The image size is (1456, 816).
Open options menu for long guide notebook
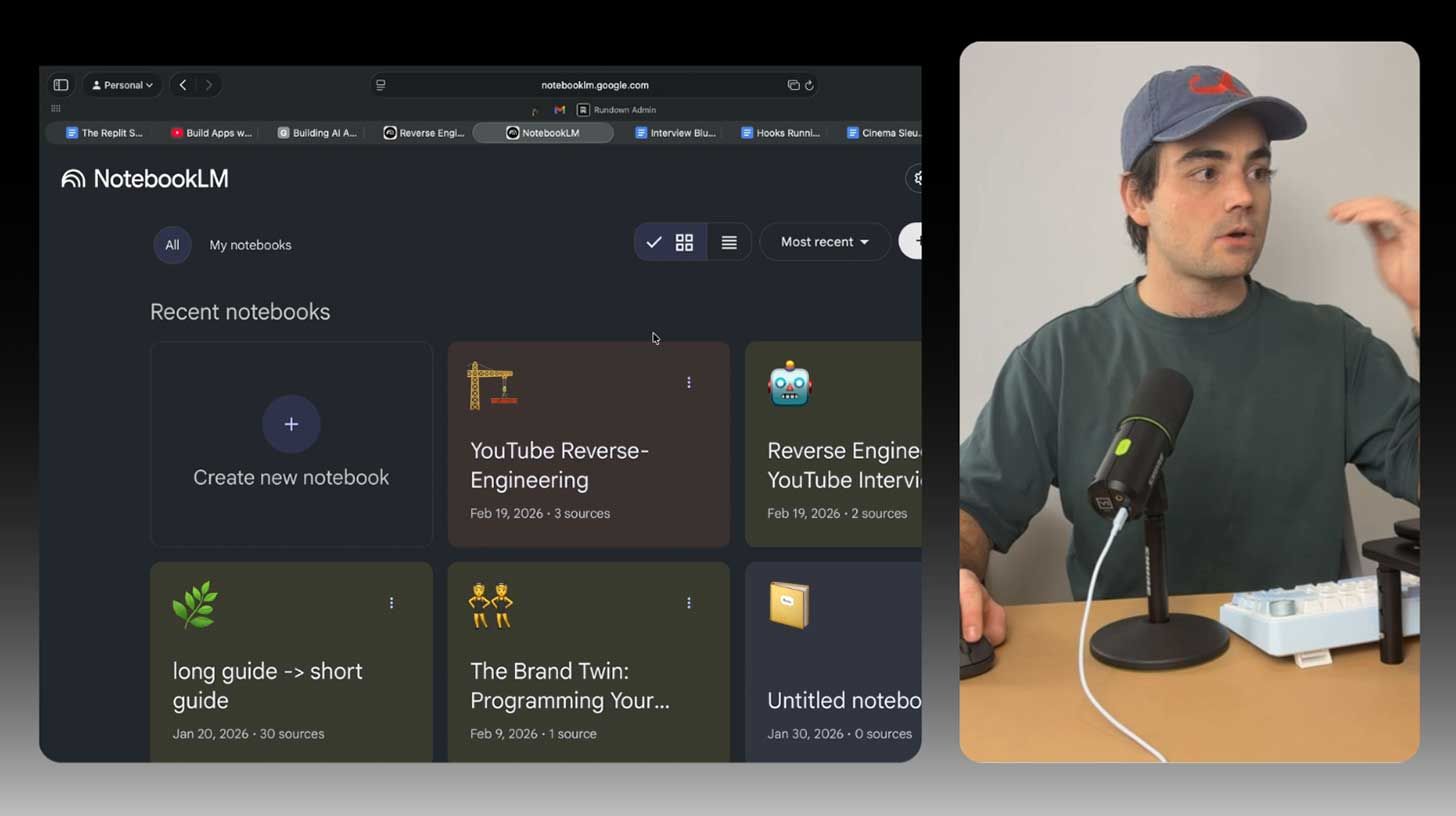pos(391,602)
